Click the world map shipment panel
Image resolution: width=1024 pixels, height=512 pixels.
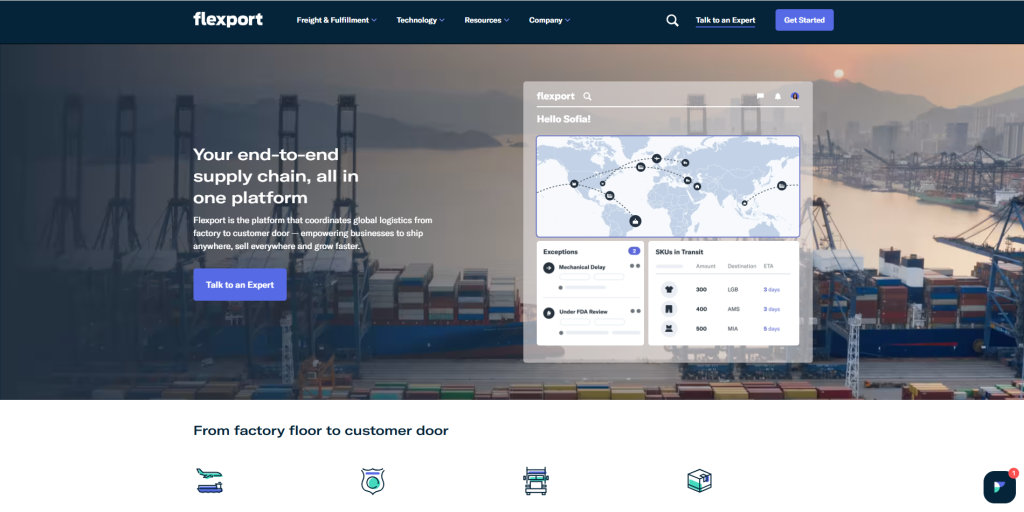coord(667,186)
